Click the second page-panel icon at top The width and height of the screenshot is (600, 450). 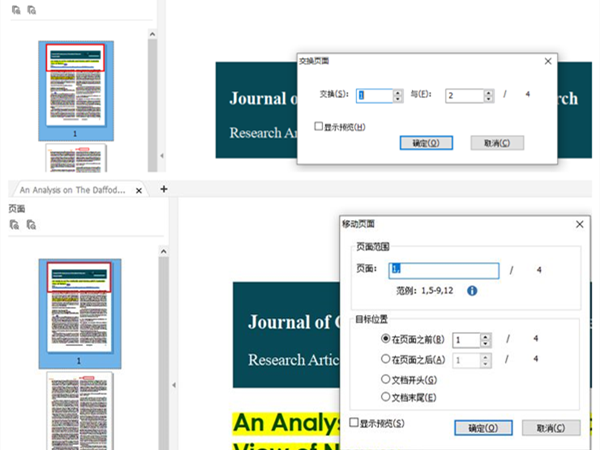point(31,9)
